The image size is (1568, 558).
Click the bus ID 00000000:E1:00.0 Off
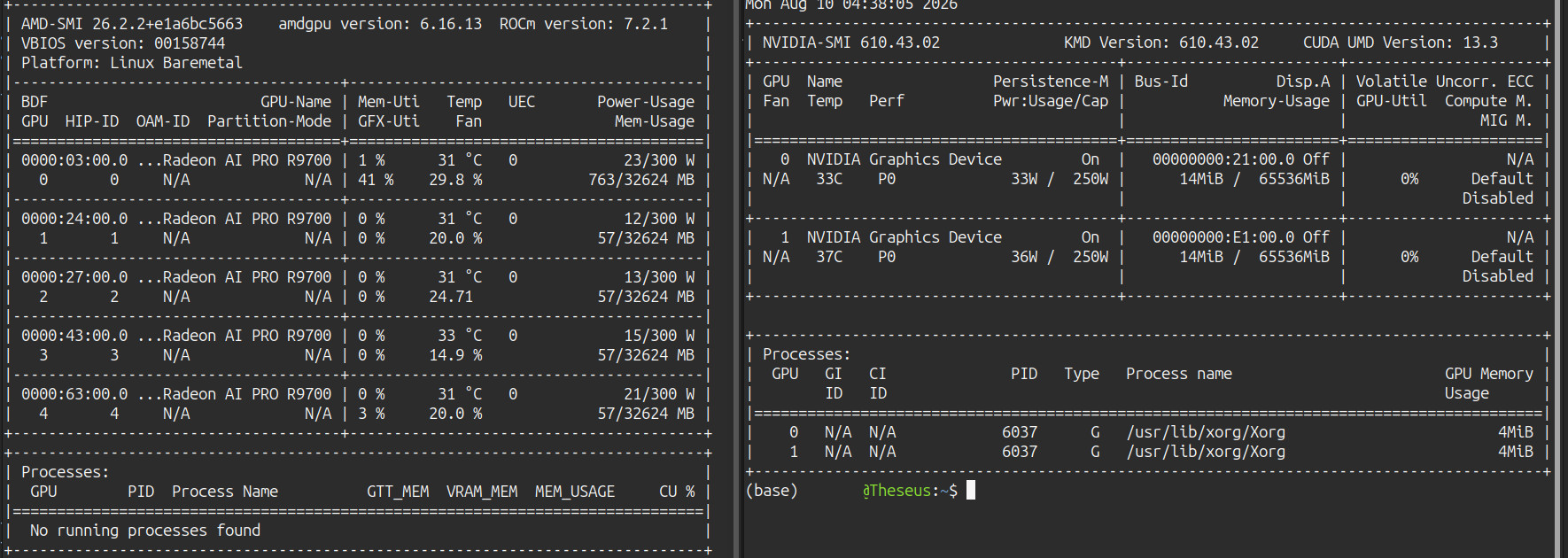click(1241, 237)
